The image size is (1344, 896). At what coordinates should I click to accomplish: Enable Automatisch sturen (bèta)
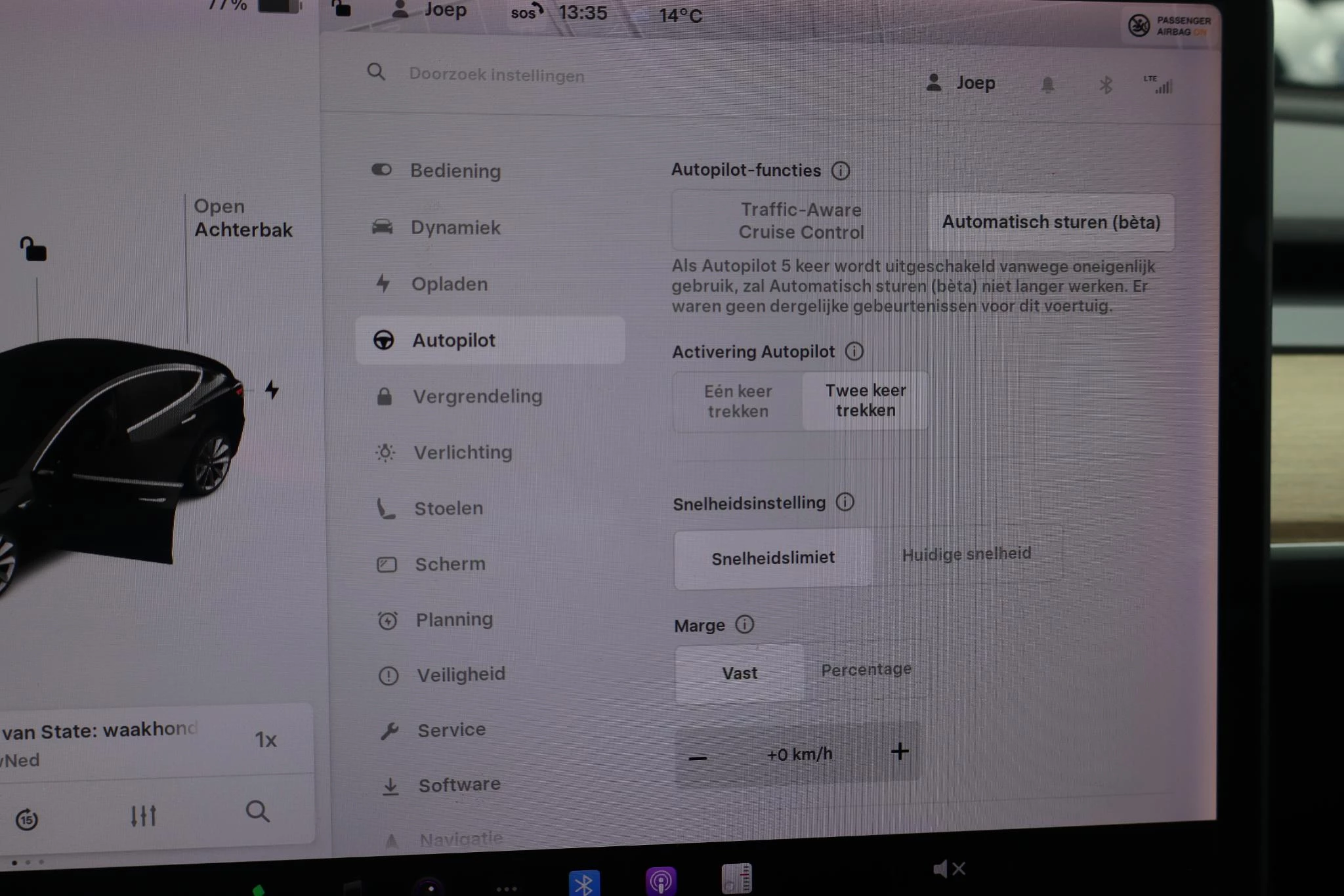pyautogui.click(x=1051, y=222)
